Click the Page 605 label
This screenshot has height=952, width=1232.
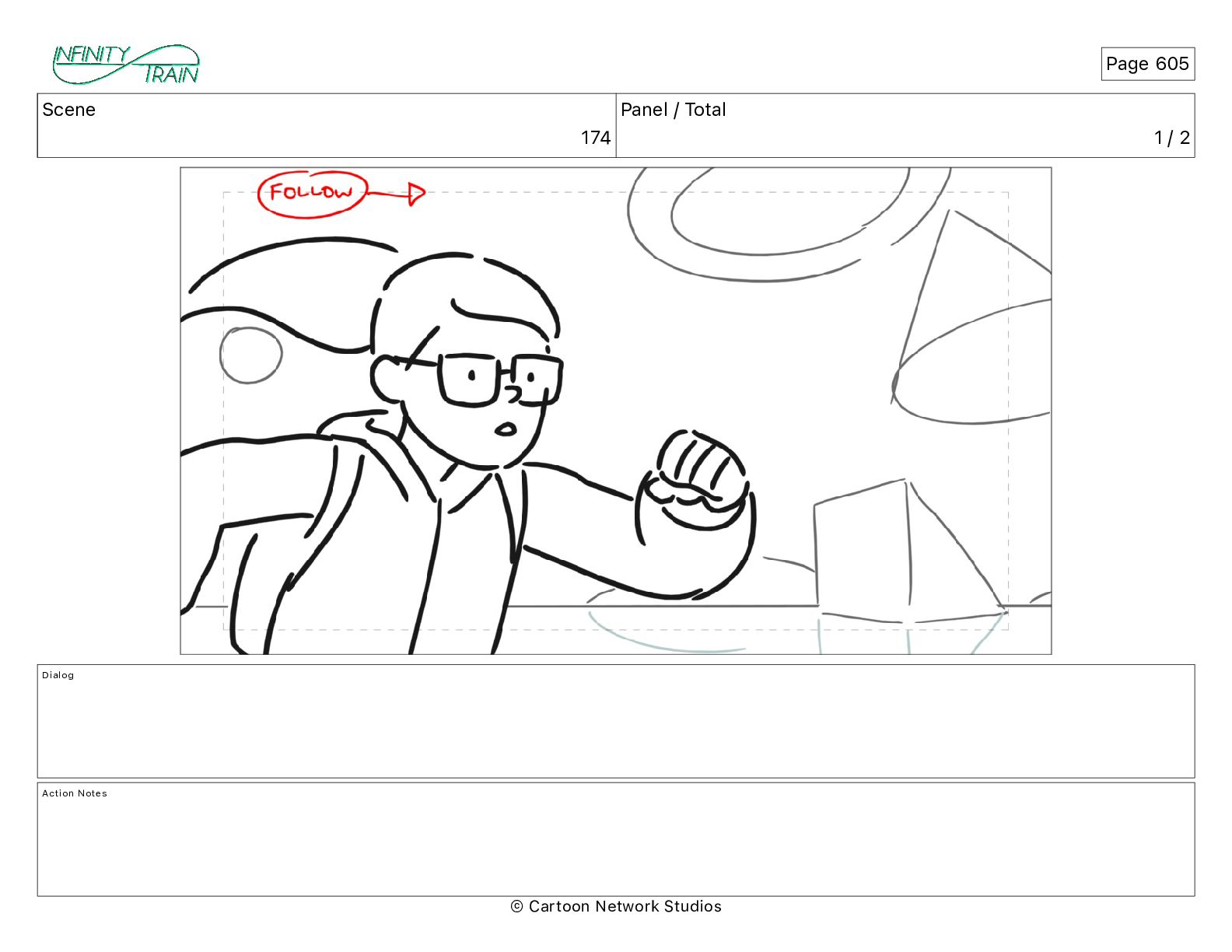pyautogui.click(x=1147, y=64)
